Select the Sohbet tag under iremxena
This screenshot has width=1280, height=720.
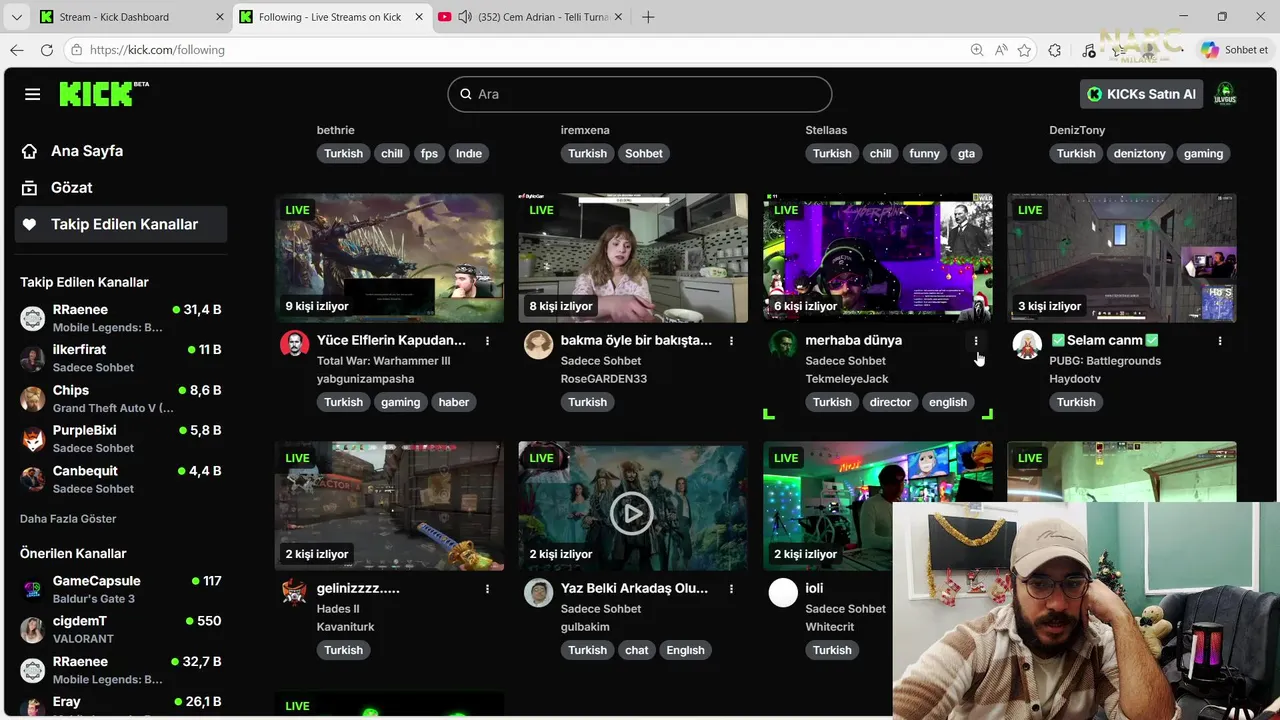[x=644, y=153]
